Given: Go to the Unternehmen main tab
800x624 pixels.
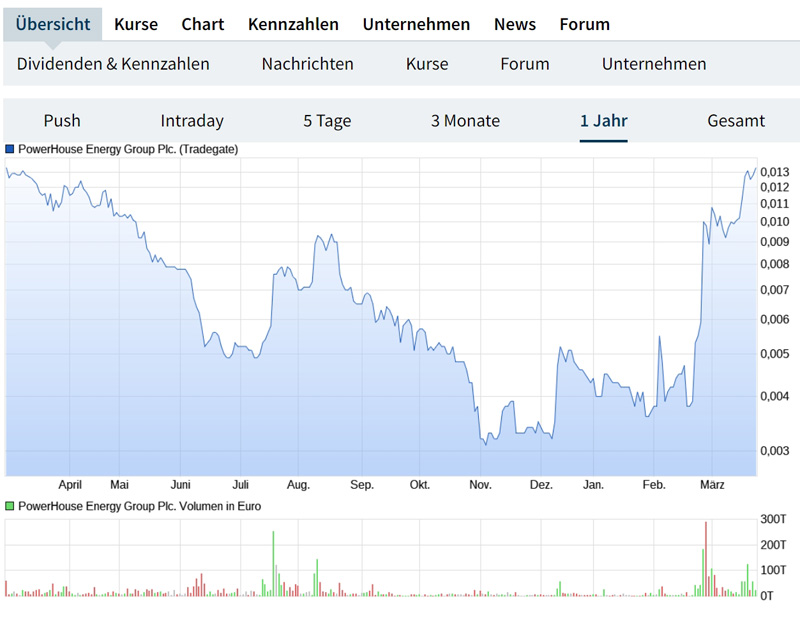Looking at the screenshot, I should coord(416,24).
